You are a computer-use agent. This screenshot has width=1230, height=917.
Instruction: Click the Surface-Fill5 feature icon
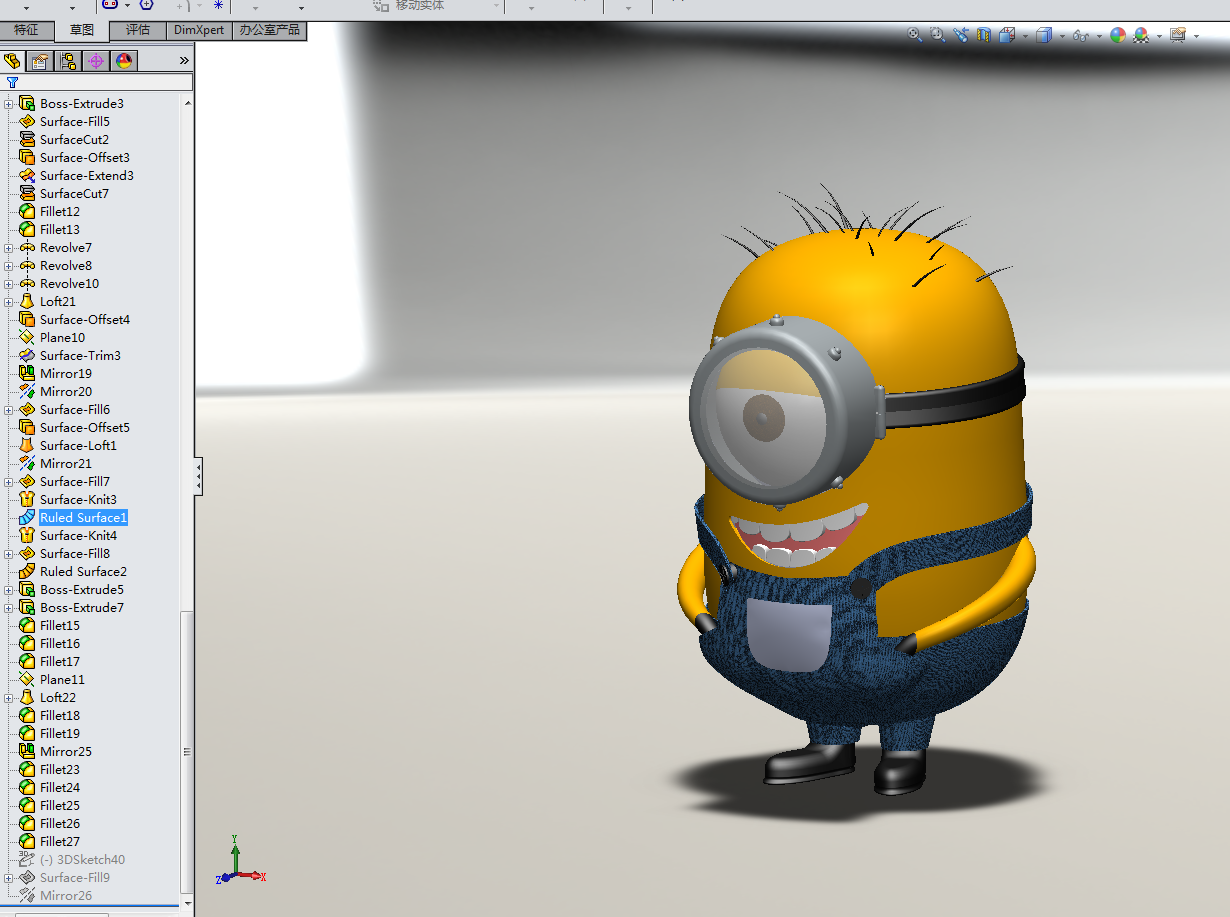point(27,122)
